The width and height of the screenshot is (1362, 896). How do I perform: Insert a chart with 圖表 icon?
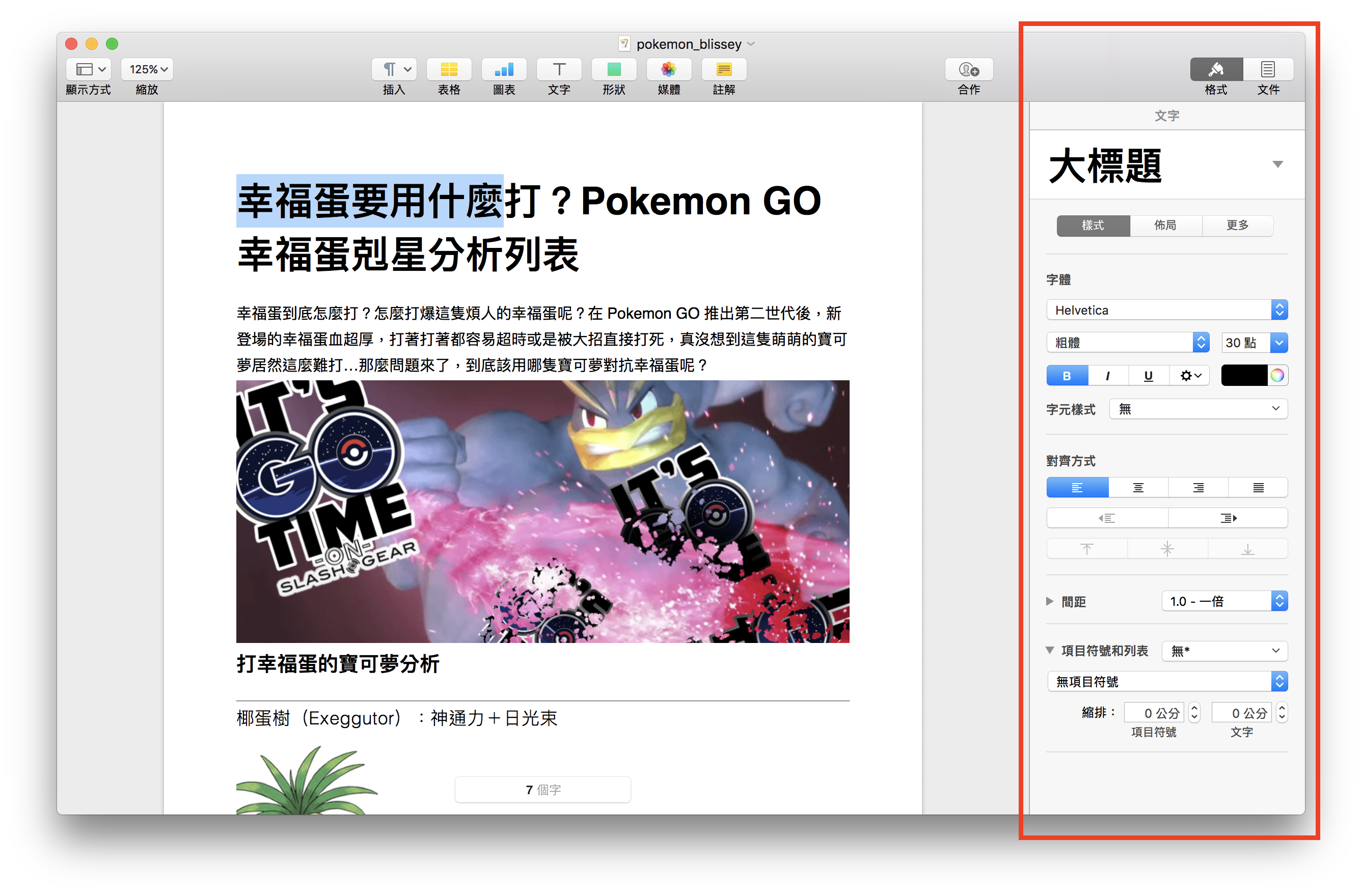[504, 69]
